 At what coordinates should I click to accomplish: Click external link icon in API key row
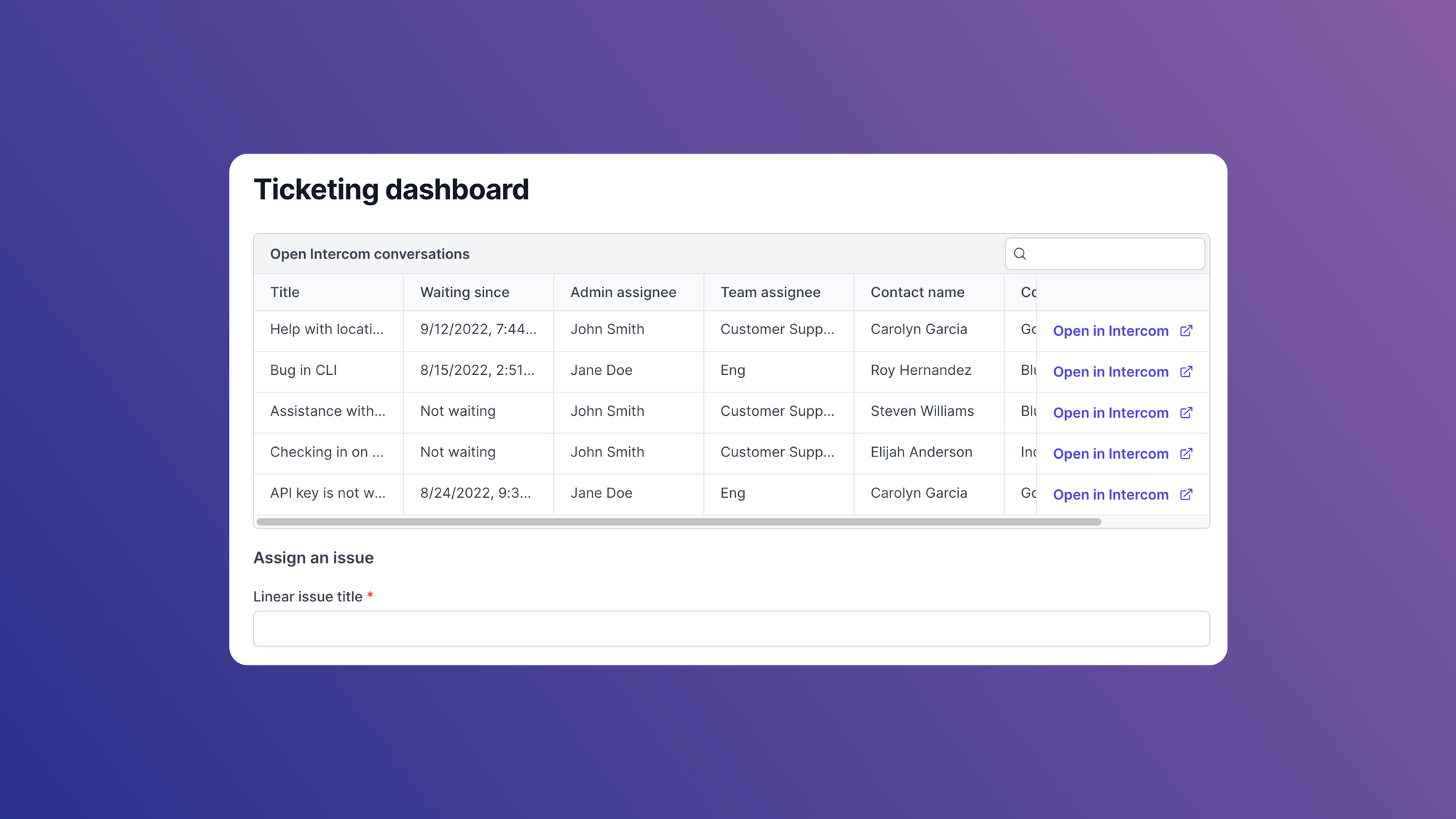(1186, 494)
